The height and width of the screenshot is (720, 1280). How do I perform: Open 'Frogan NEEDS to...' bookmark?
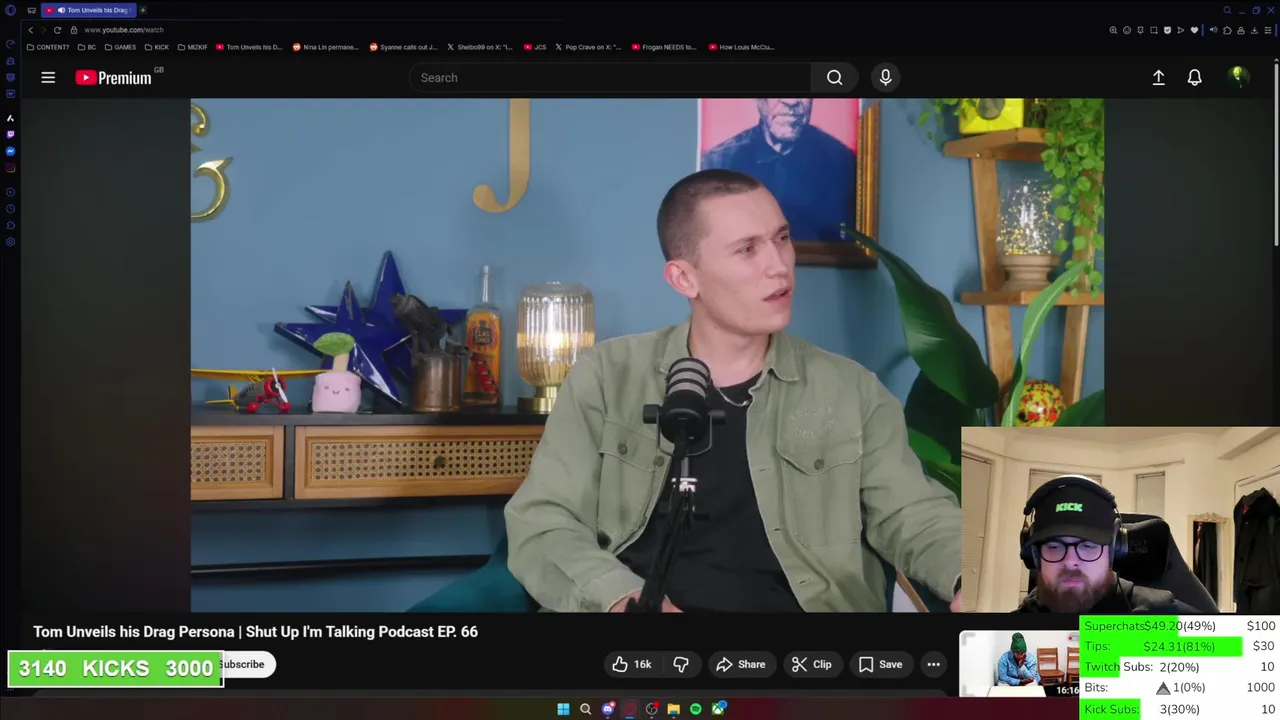[x=664, y=47]
